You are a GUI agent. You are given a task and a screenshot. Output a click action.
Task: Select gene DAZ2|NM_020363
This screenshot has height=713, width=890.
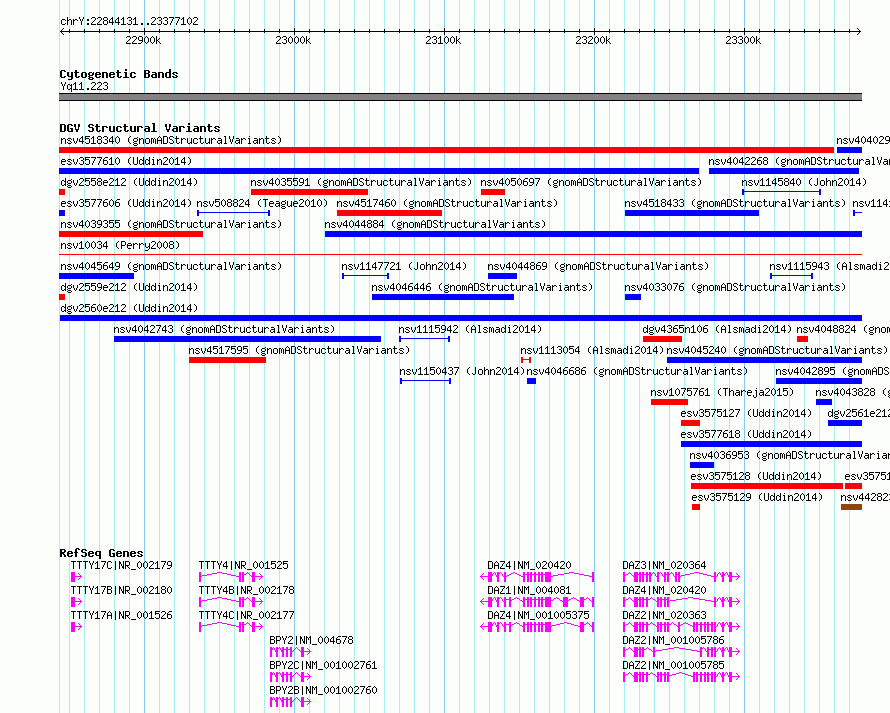[664, 615]
